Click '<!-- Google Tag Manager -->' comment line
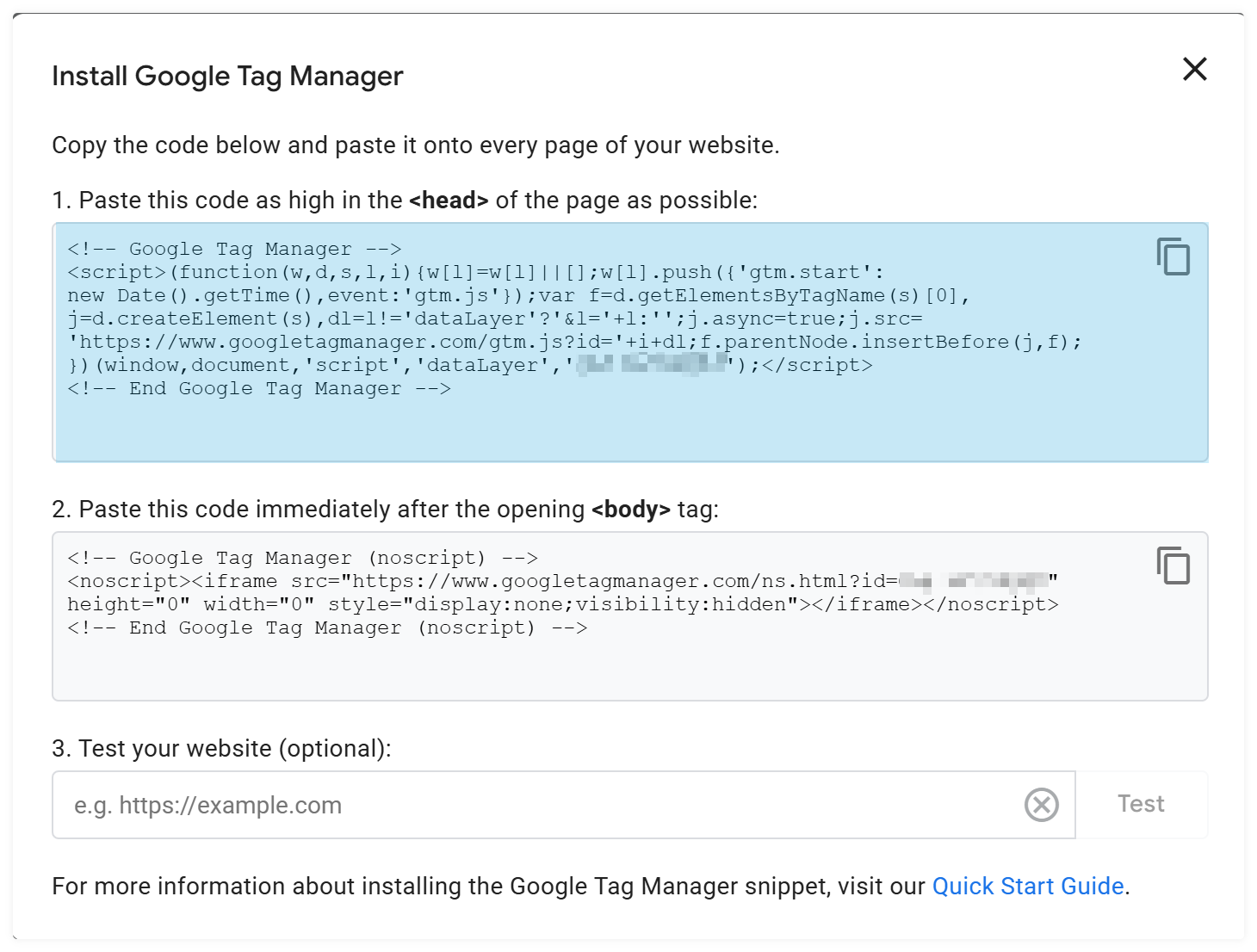The height and width of the screenshot is (952, 1257). click(235, 249)
